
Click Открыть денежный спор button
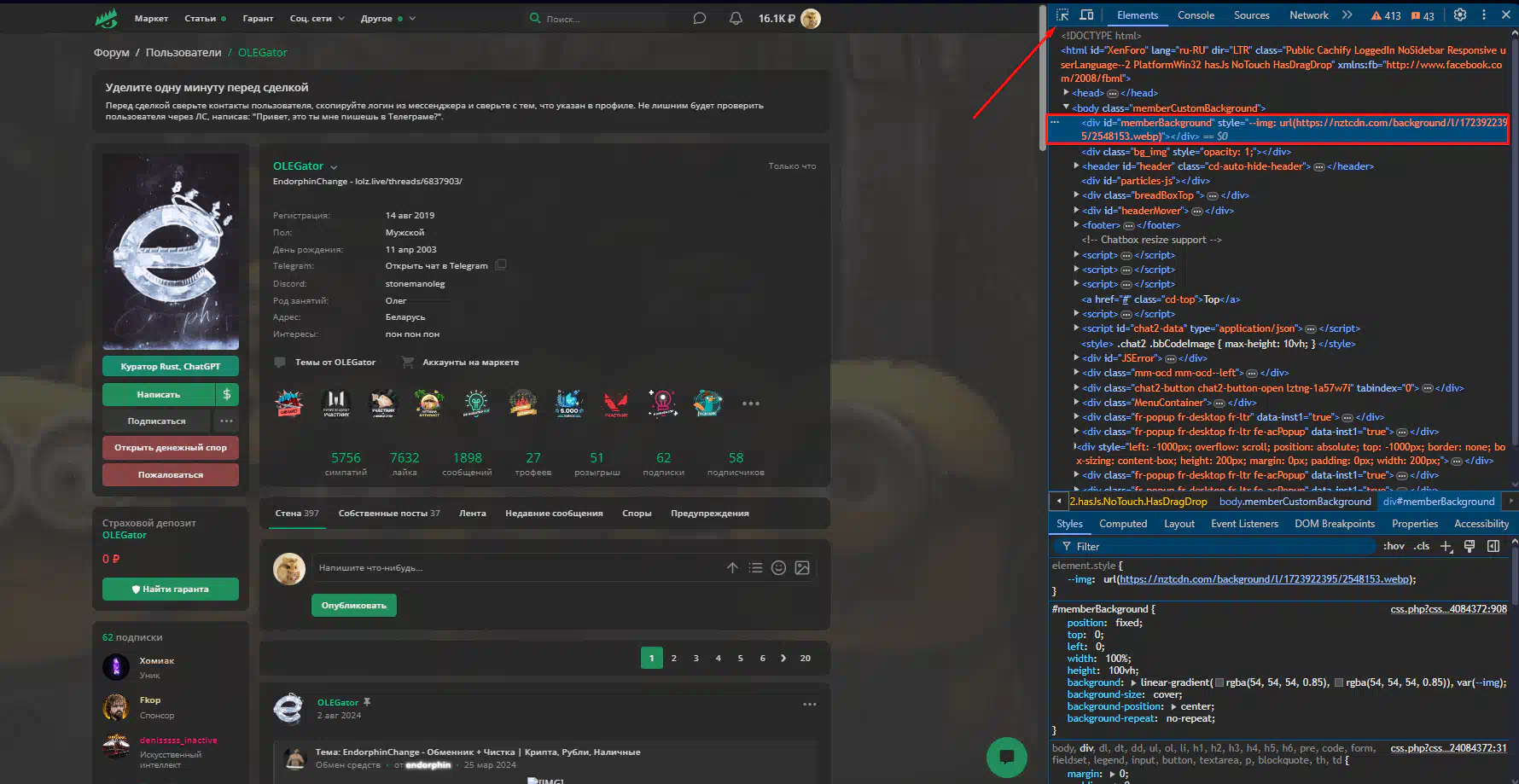171,447
